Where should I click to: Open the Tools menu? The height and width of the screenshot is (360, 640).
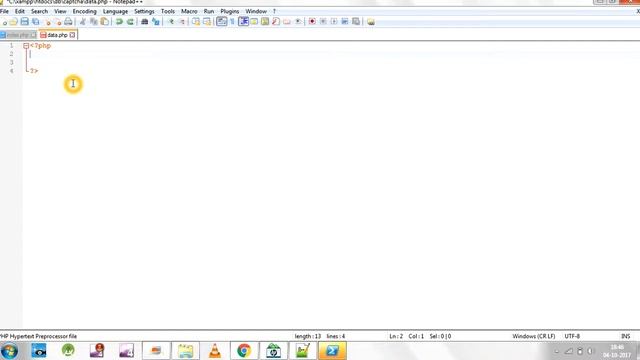coord(168,11)
